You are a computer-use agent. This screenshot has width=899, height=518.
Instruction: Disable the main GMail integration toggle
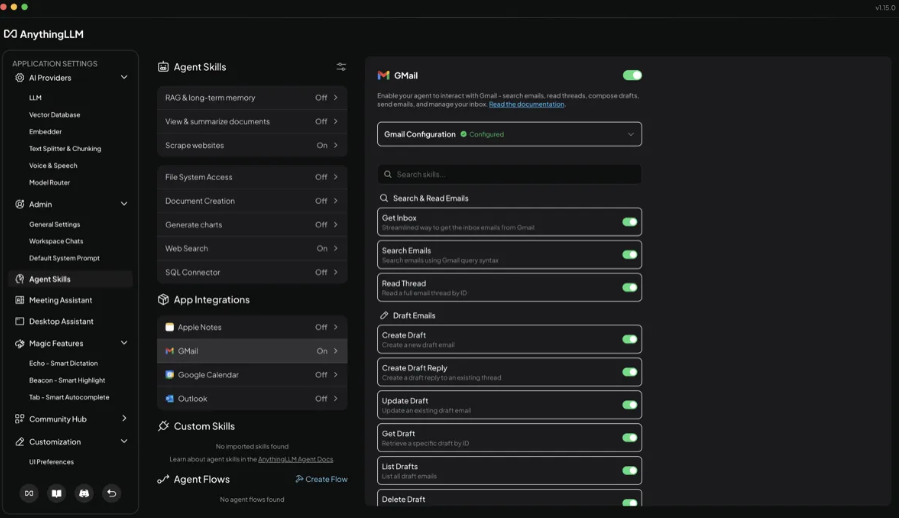pos(632,75)
